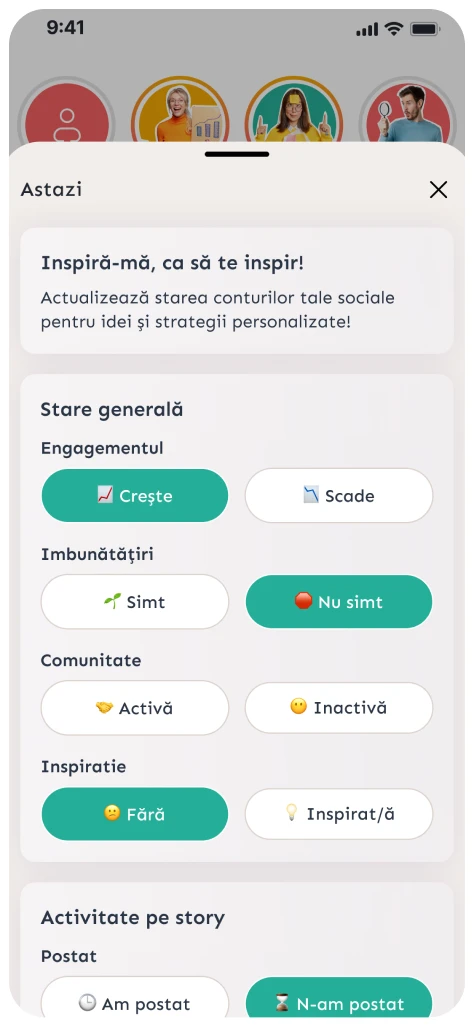Tap the Am postat story button
The width and height of the screenshot is (474, 1027).
(135, 1001)
